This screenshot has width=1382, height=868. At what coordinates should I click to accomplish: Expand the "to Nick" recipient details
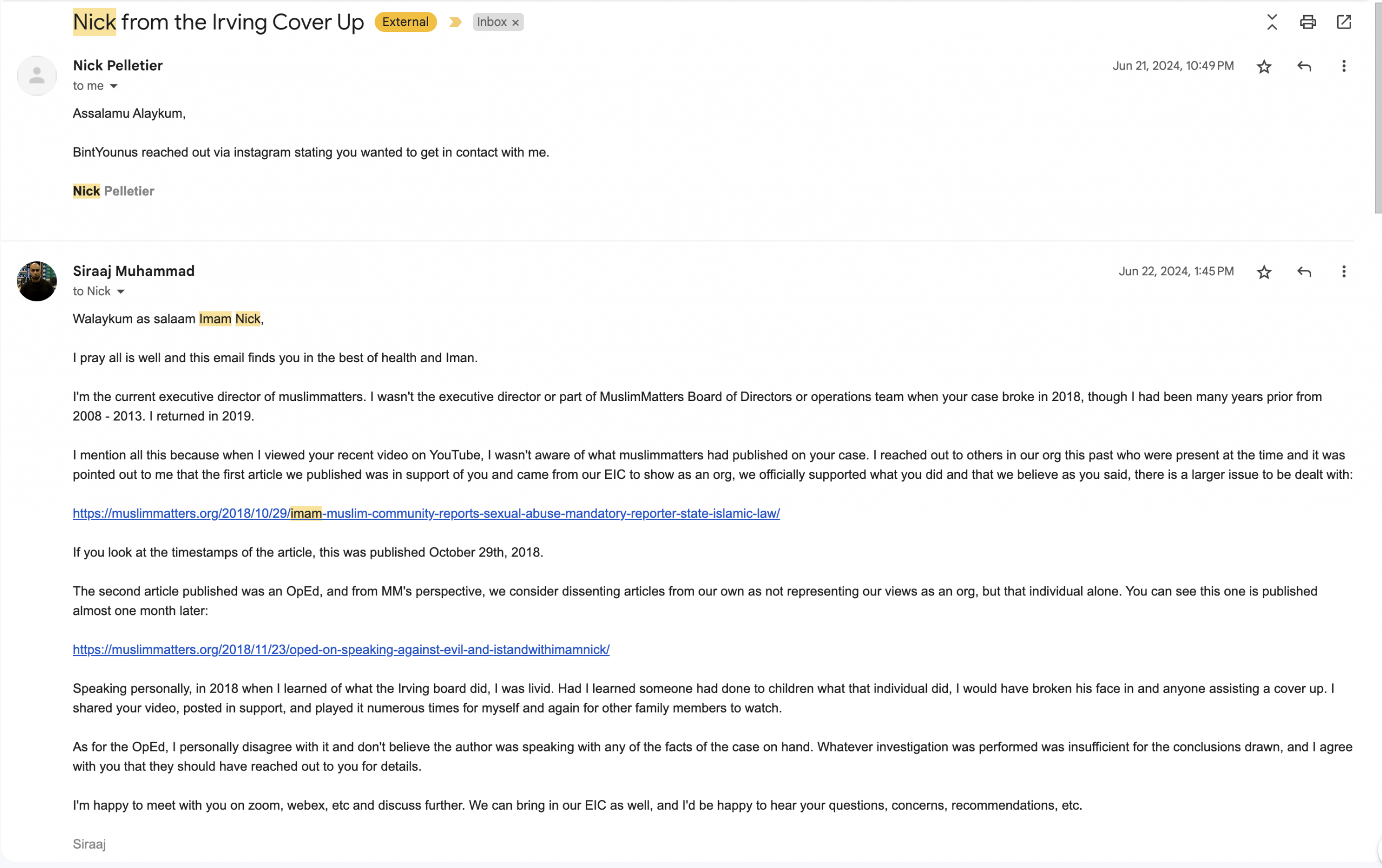120,291
